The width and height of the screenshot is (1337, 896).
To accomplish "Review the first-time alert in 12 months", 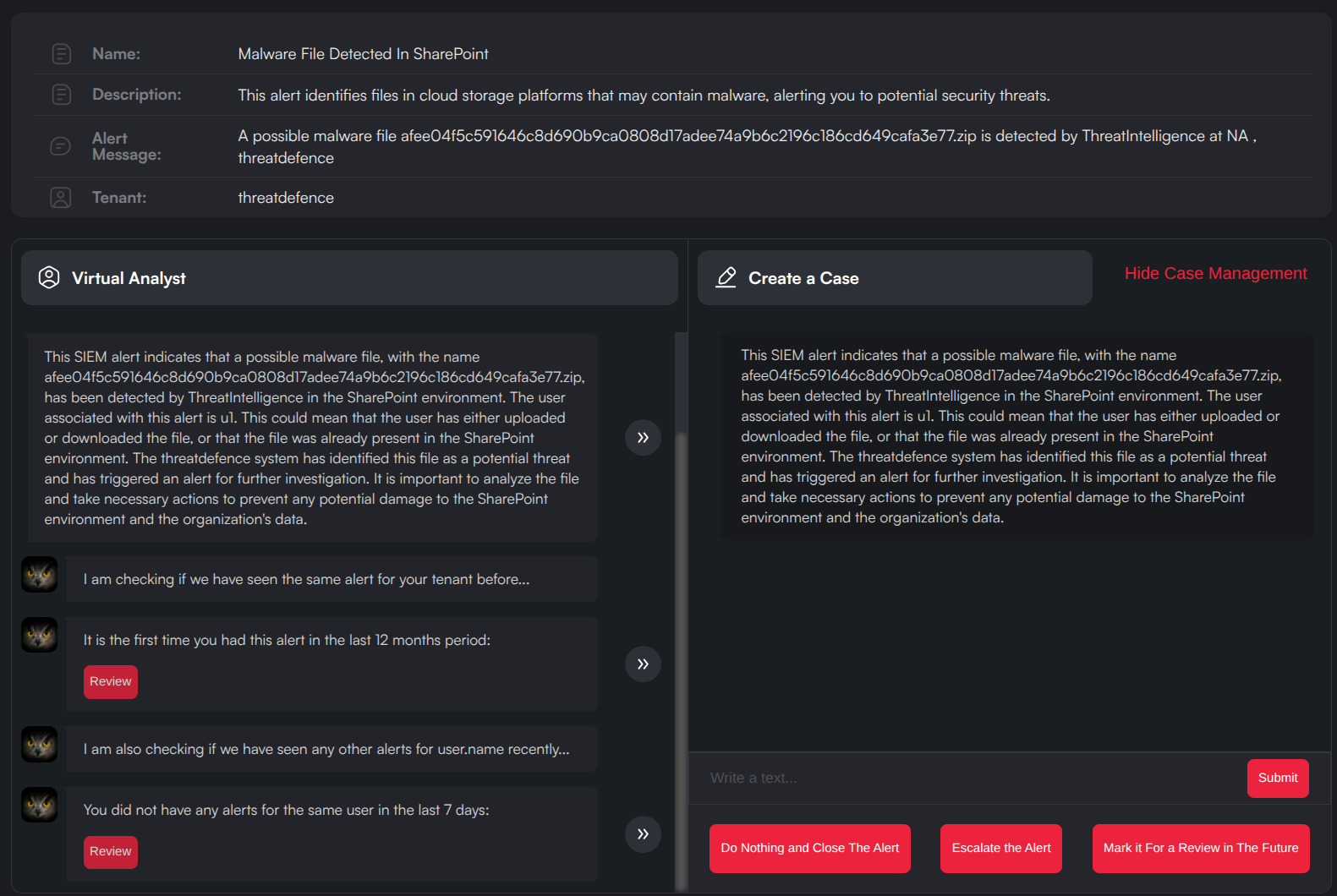I will (x=111, y=682).
